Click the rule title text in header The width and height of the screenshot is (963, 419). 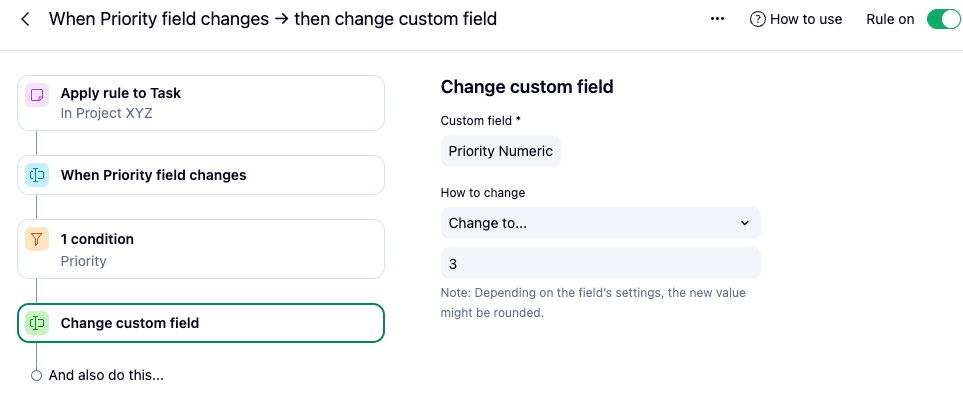coord(272,19)
